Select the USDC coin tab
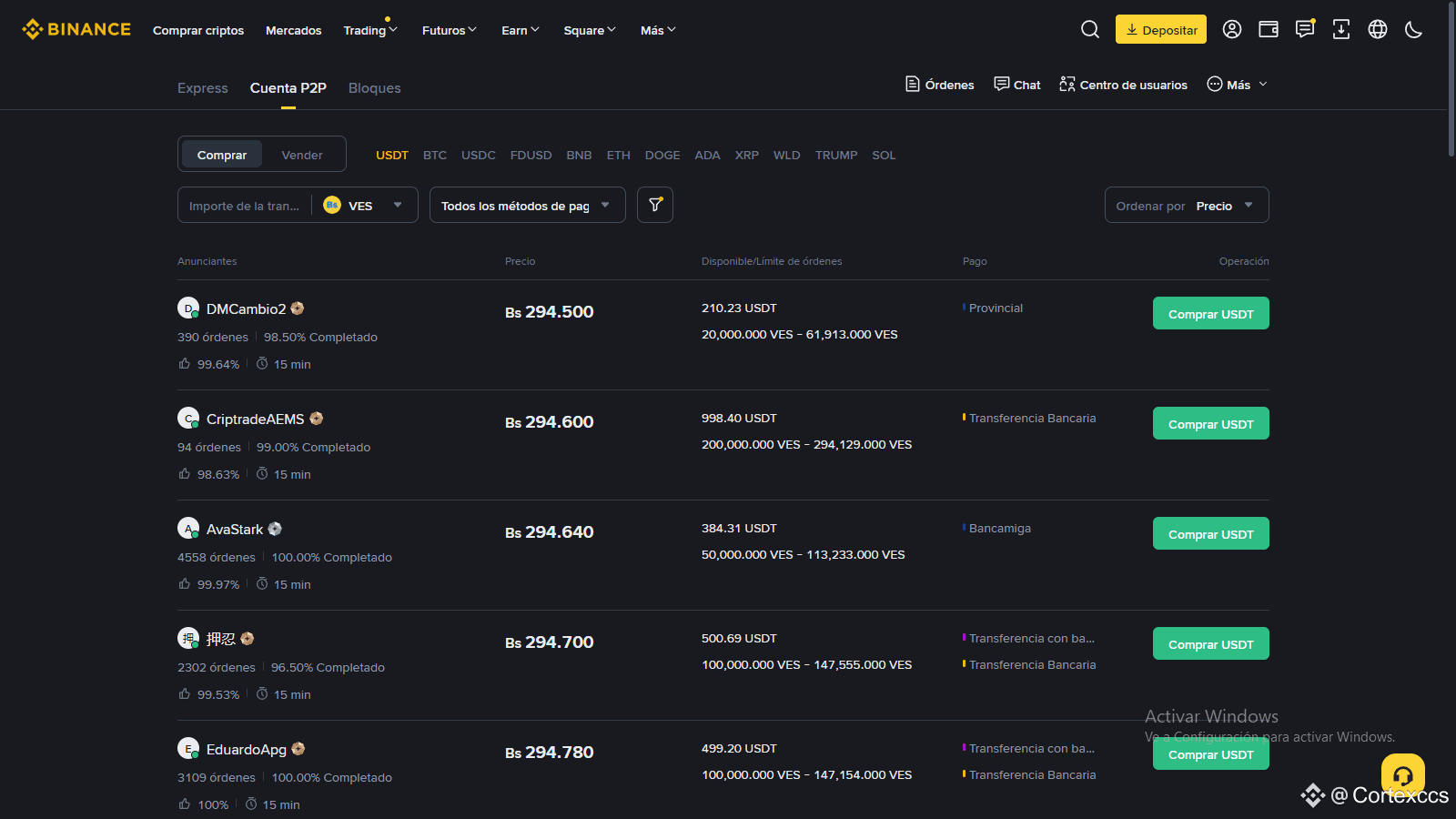This screenshot has width=1456, height=819. [479, 155]
